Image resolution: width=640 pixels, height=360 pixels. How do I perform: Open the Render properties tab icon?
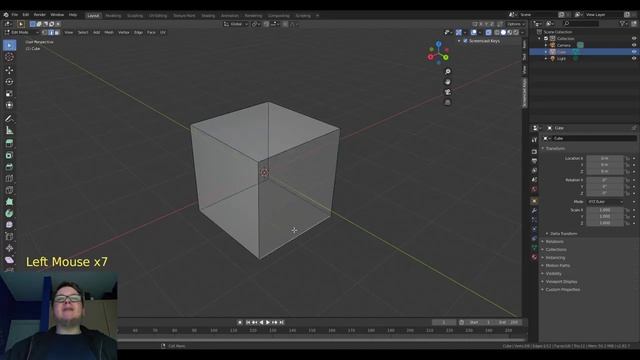click(534, 151)
